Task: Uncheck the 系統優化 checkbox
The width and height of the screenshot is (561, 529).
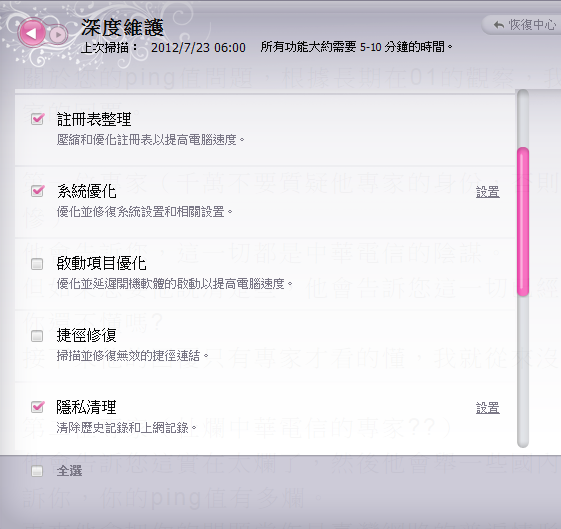Action: [x=37, y=191]
